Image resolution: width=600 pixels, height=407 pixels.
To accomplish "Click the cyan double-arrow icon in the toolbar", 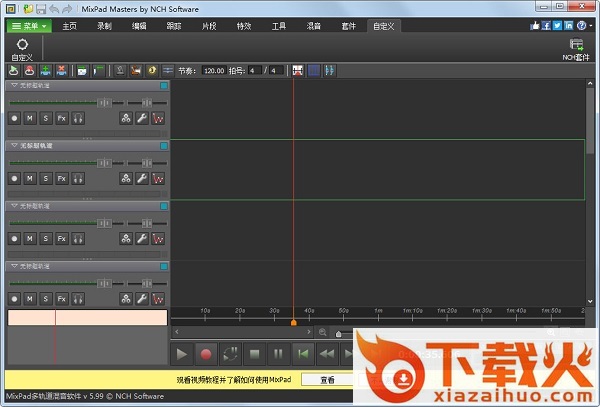I will point(329,71).
